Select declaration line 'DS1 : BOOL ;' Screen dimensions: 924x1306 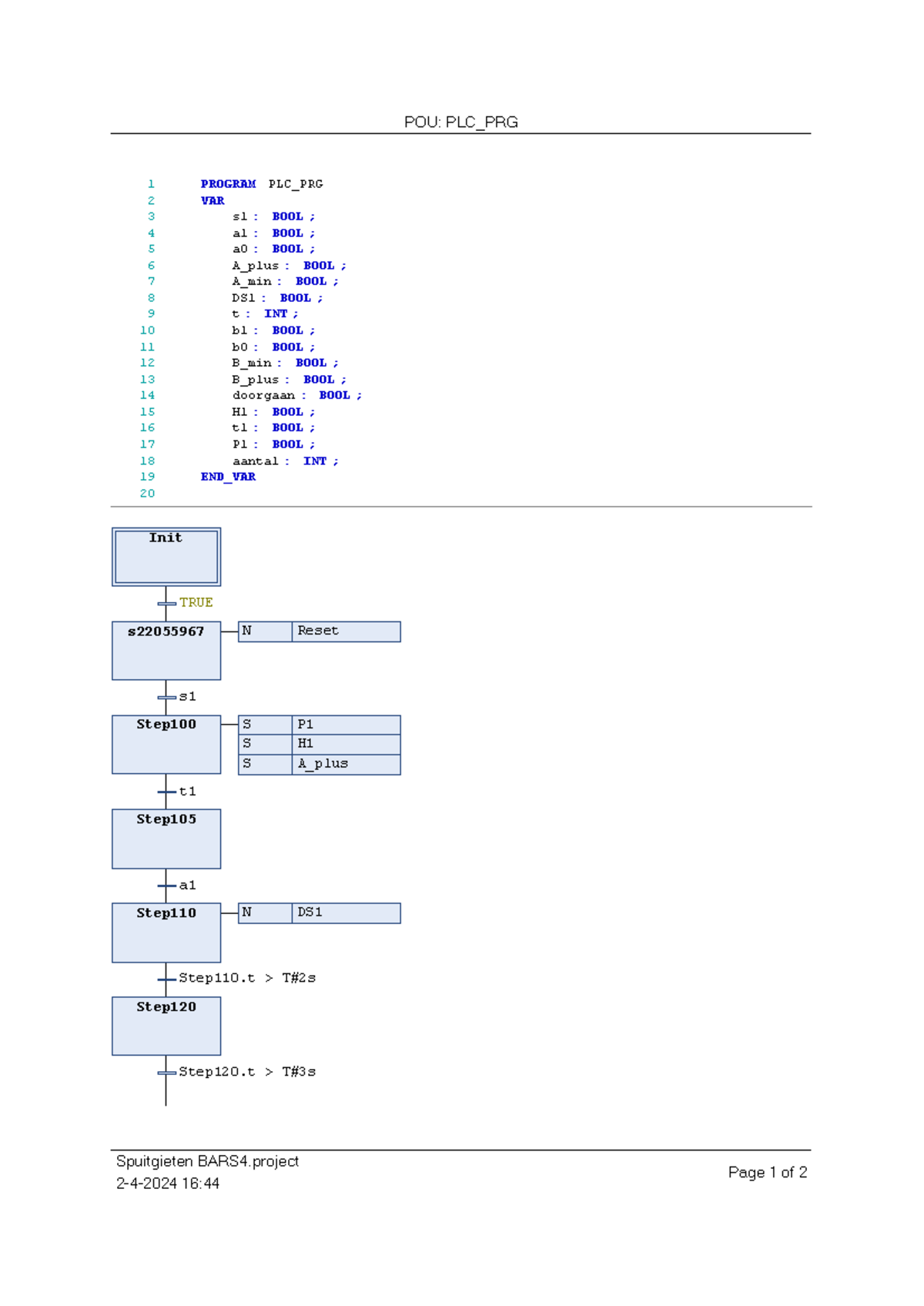pyautogui.click(x=277, y=298)
